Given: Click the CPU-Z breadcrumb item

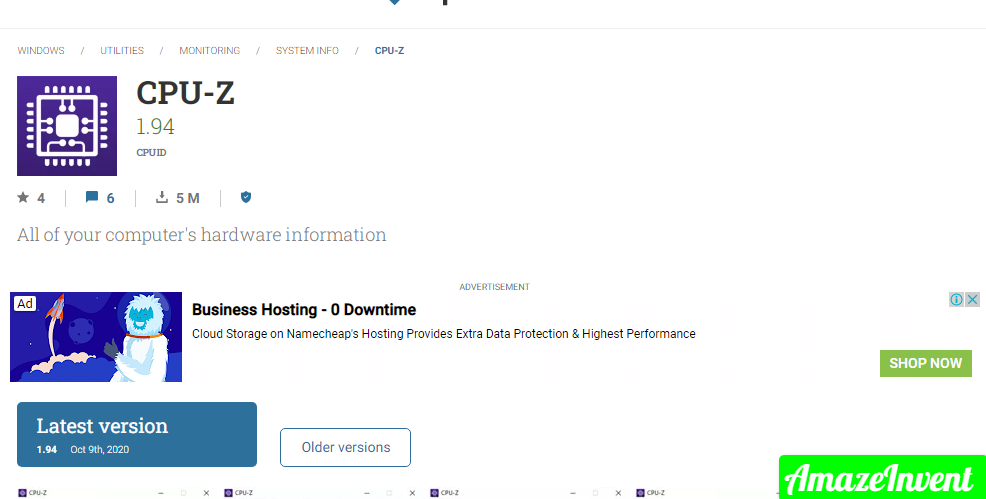Looking at the screenshot, I should 389,50.
